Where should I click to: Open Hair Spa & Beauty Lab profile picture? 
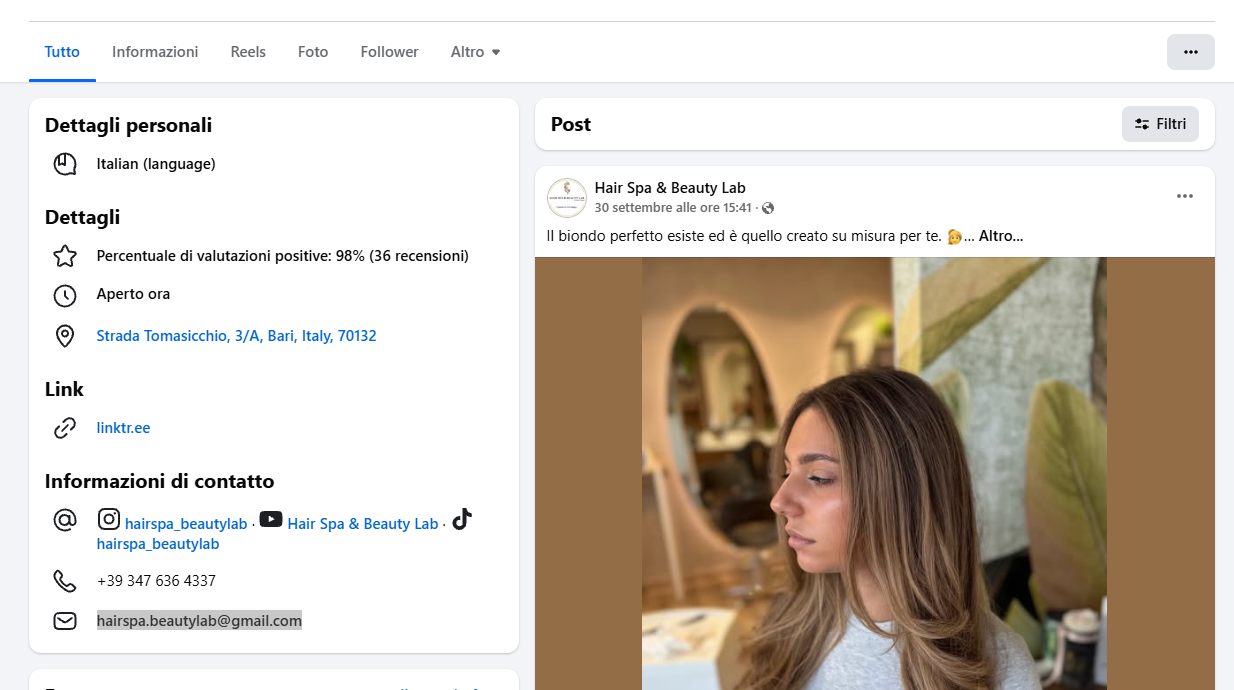pyautogui.click(x=567, y=197)
